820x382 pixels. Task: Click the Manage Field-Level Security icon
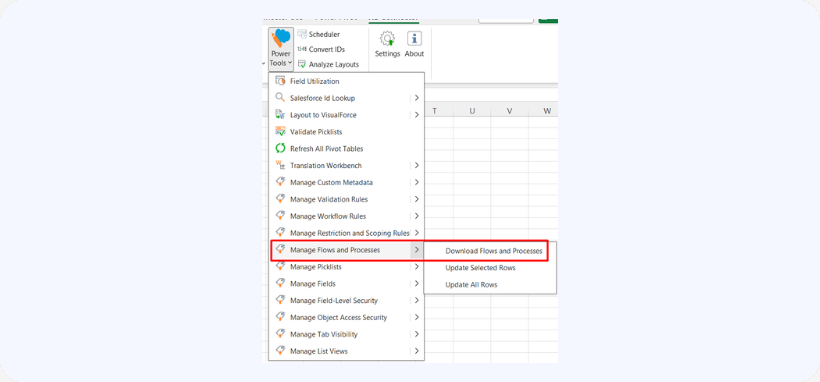[280, 300]
